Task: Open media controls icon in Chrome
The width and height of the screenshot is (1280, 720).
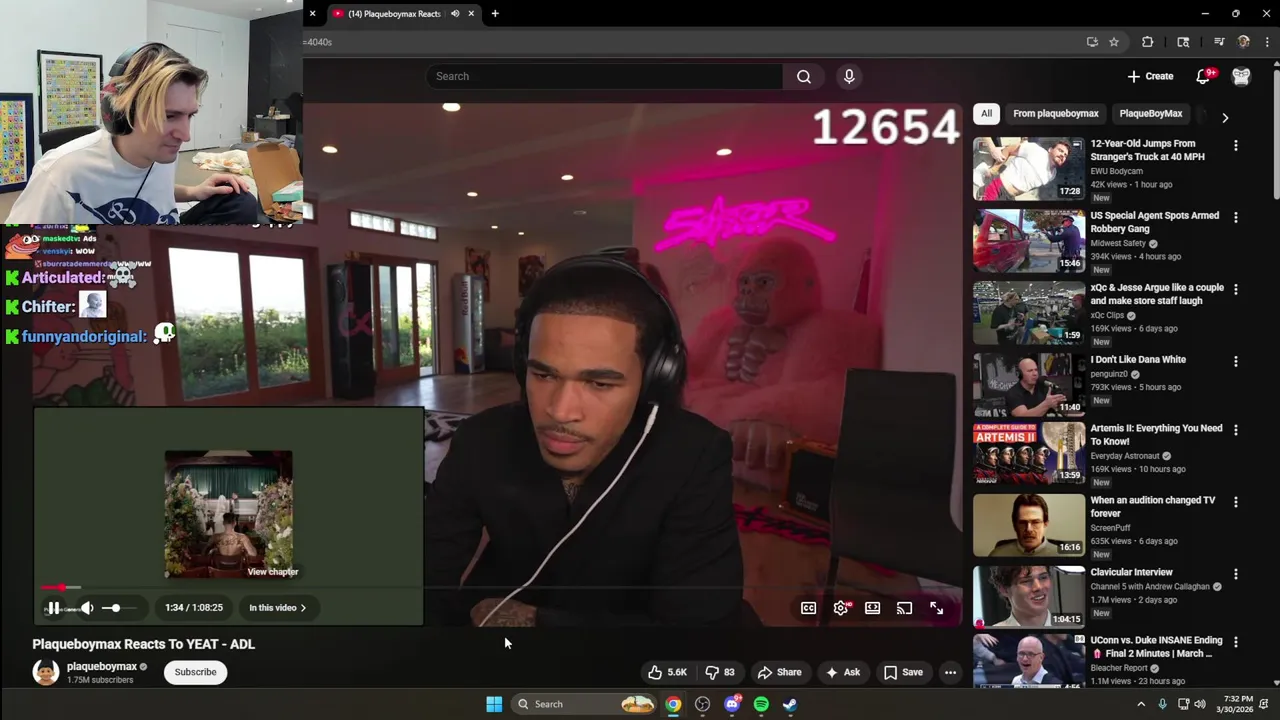Action: tap(1219, 42)
